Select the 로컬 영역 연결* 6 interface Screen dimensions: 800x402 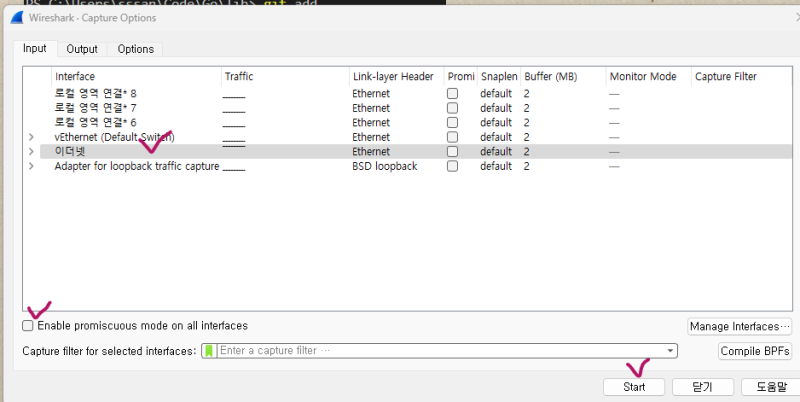[95, 122]
